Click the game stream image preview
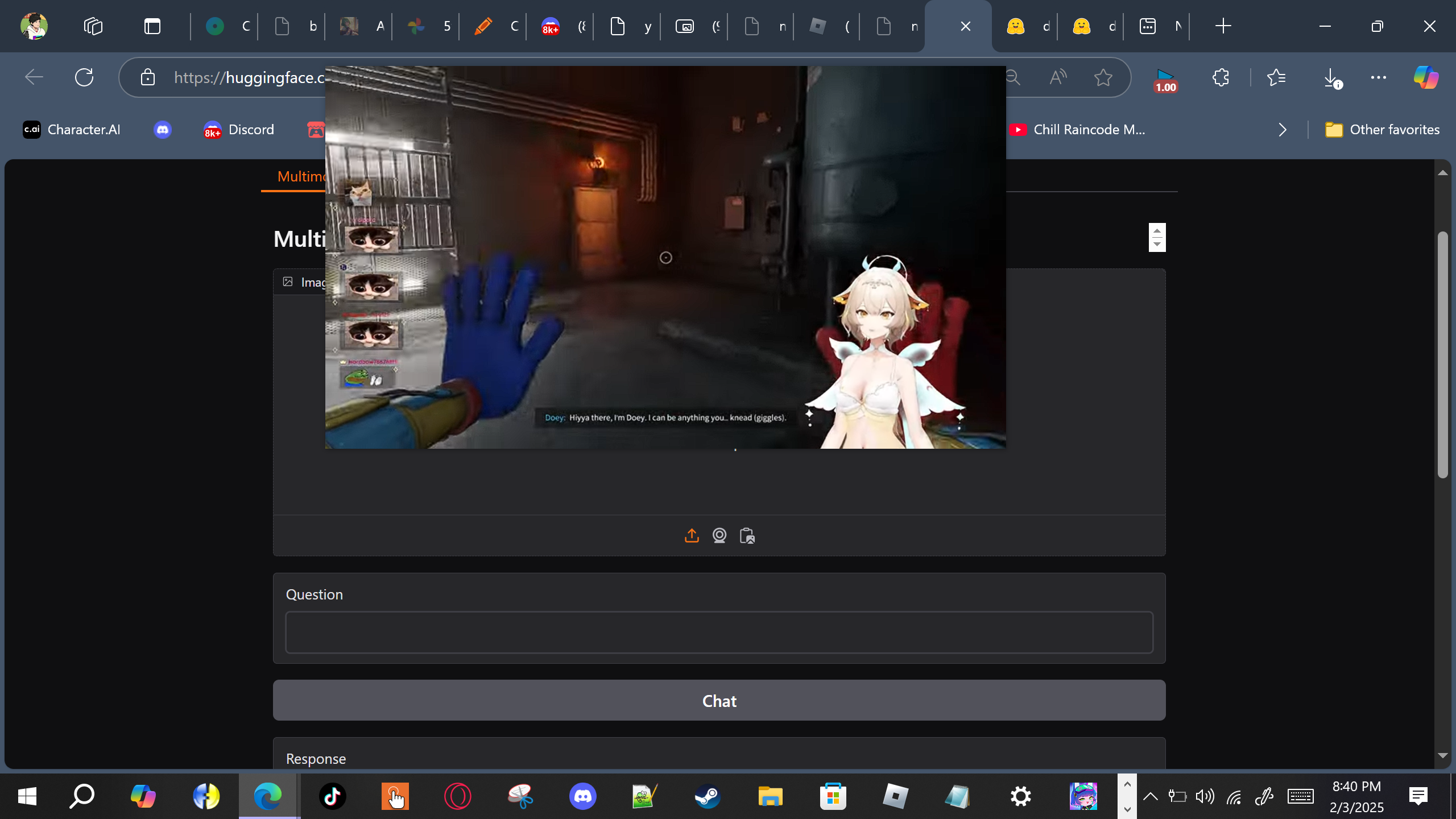 point(665,257)
